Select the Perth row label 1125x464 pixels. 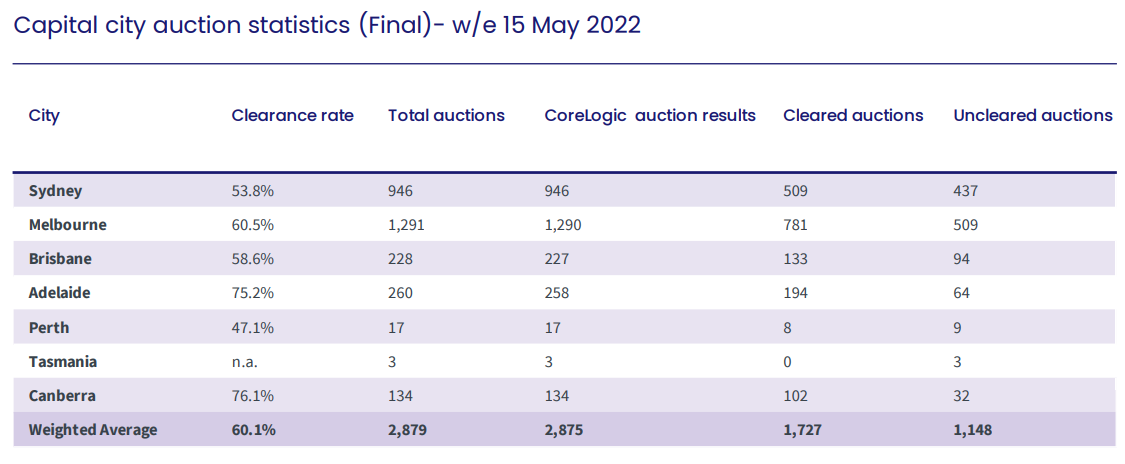[49, 327]
